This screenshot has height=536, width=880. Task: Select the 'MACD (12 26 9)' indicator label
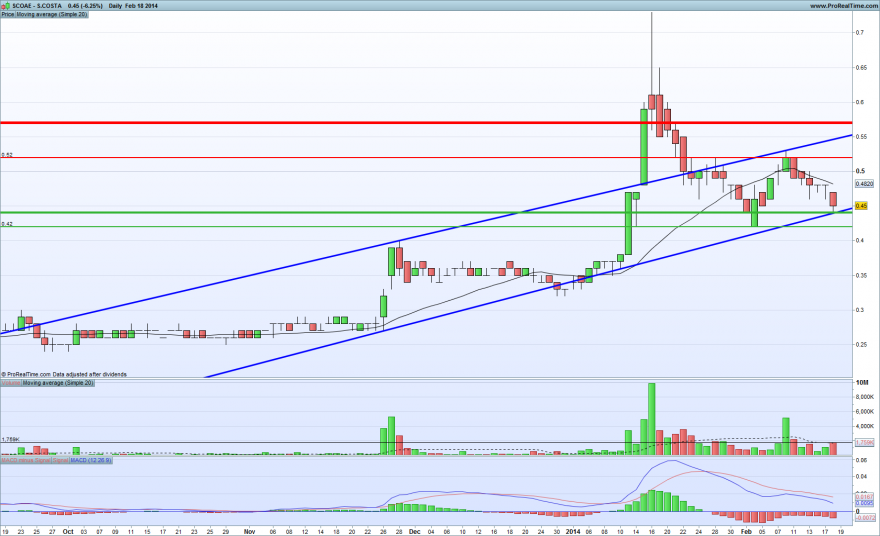91,460
